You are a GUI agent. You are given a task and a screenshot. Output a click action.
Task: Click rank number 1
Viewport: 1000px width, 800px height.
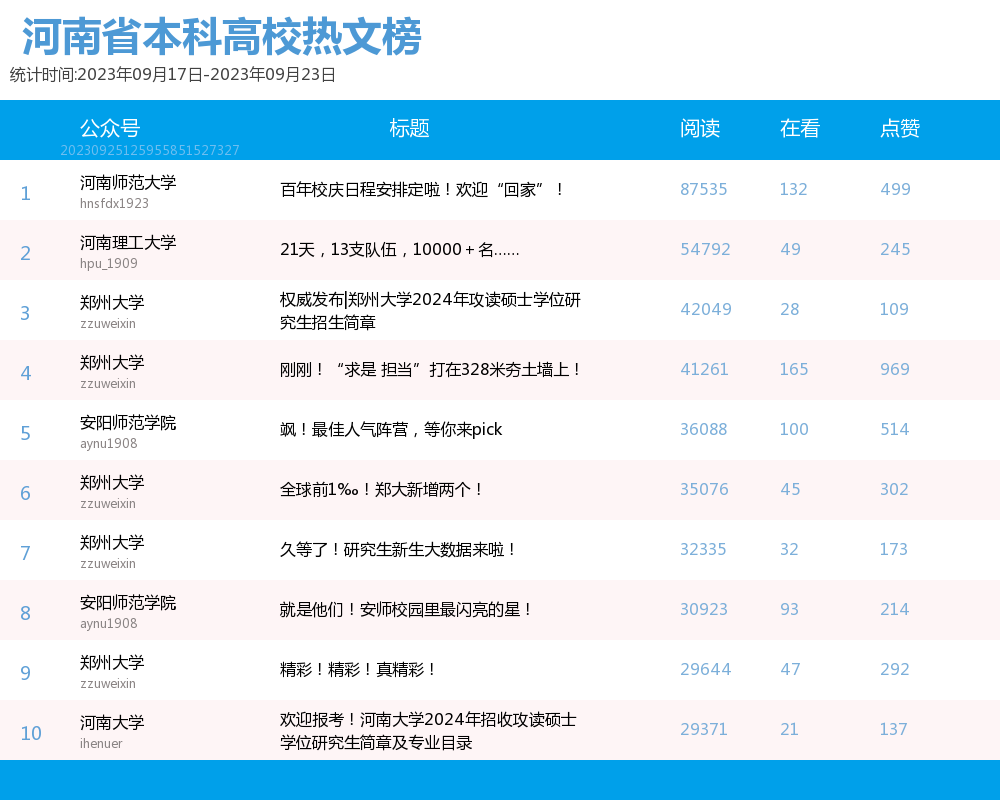click(26, 193)
